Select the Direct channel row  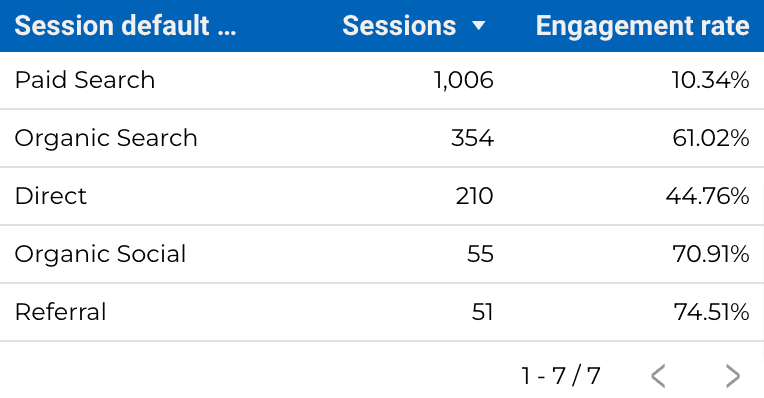coord(382,196)
